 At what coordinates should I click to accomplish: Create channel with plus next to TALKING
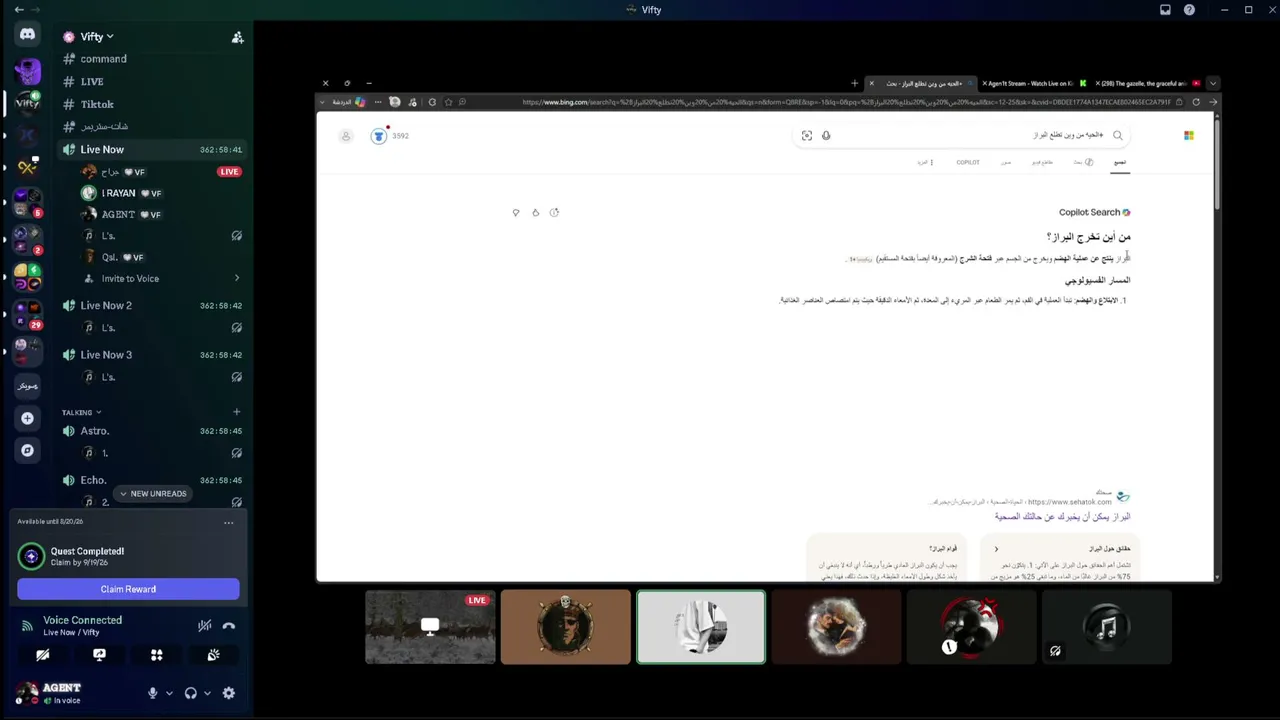[236, 412]
